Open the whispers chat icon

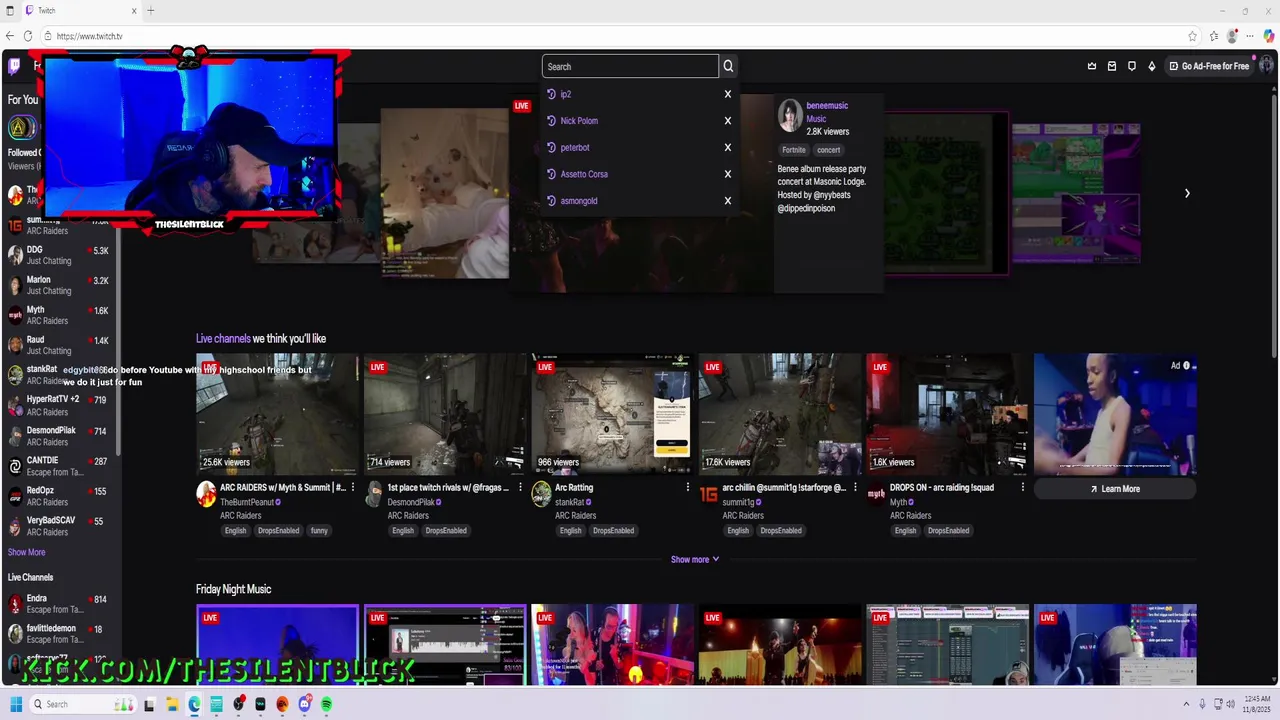coord(1132,66)
